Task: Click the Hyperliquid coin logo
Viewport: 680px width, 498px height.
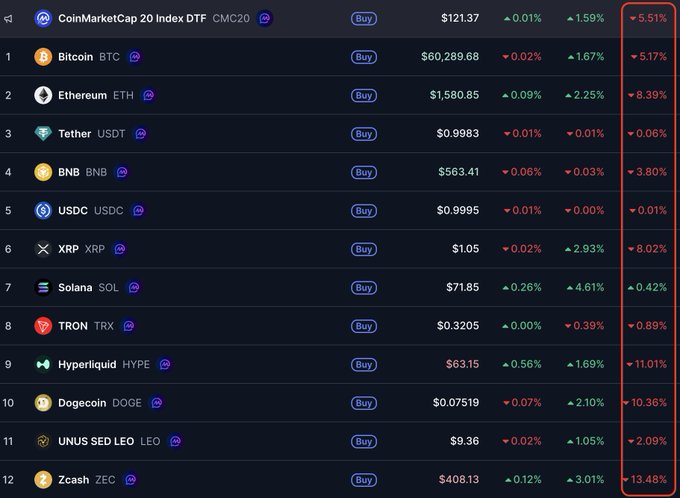Action: click(x=43, y=364)
